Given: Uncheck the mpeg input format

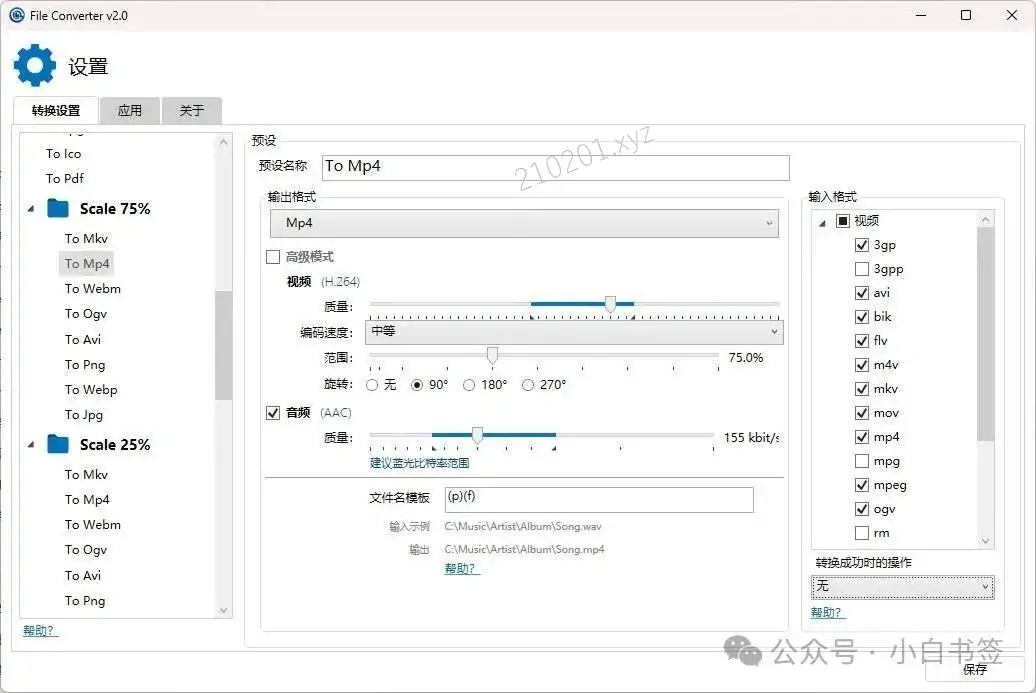Looking at the screenshot, I should coord(862,485).
